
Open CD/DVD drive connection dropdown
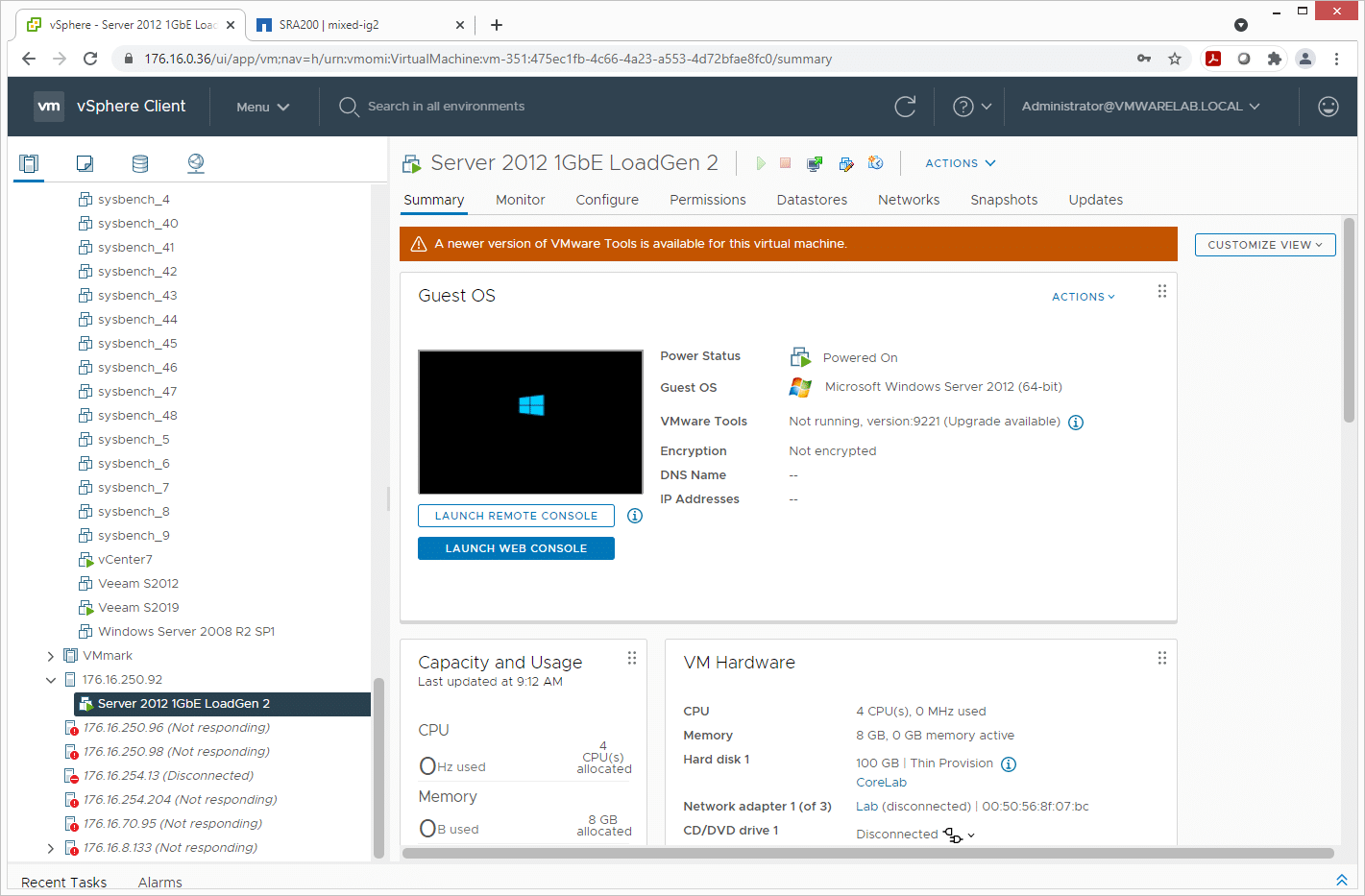pyautogui.click(x=959, y=835)
